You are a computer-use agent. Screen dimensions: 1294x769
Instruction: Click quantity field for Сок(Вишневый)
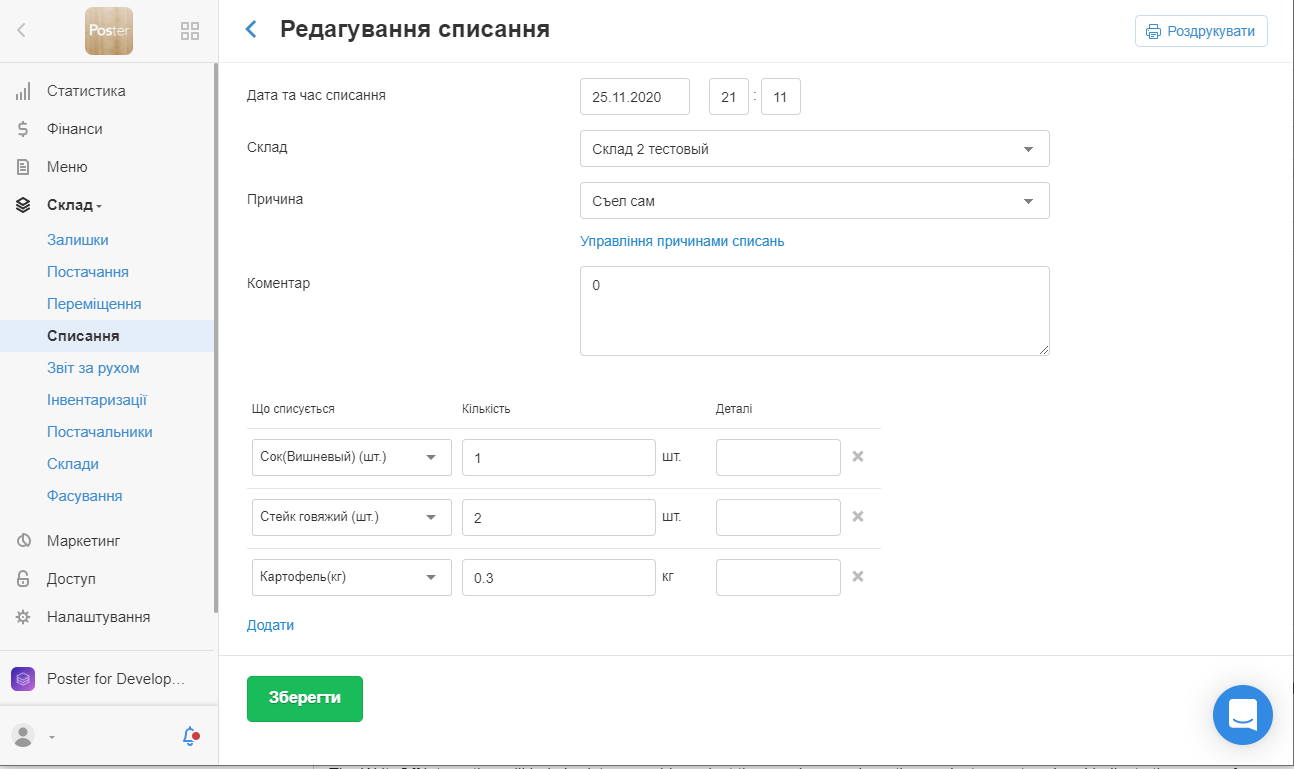559,457
